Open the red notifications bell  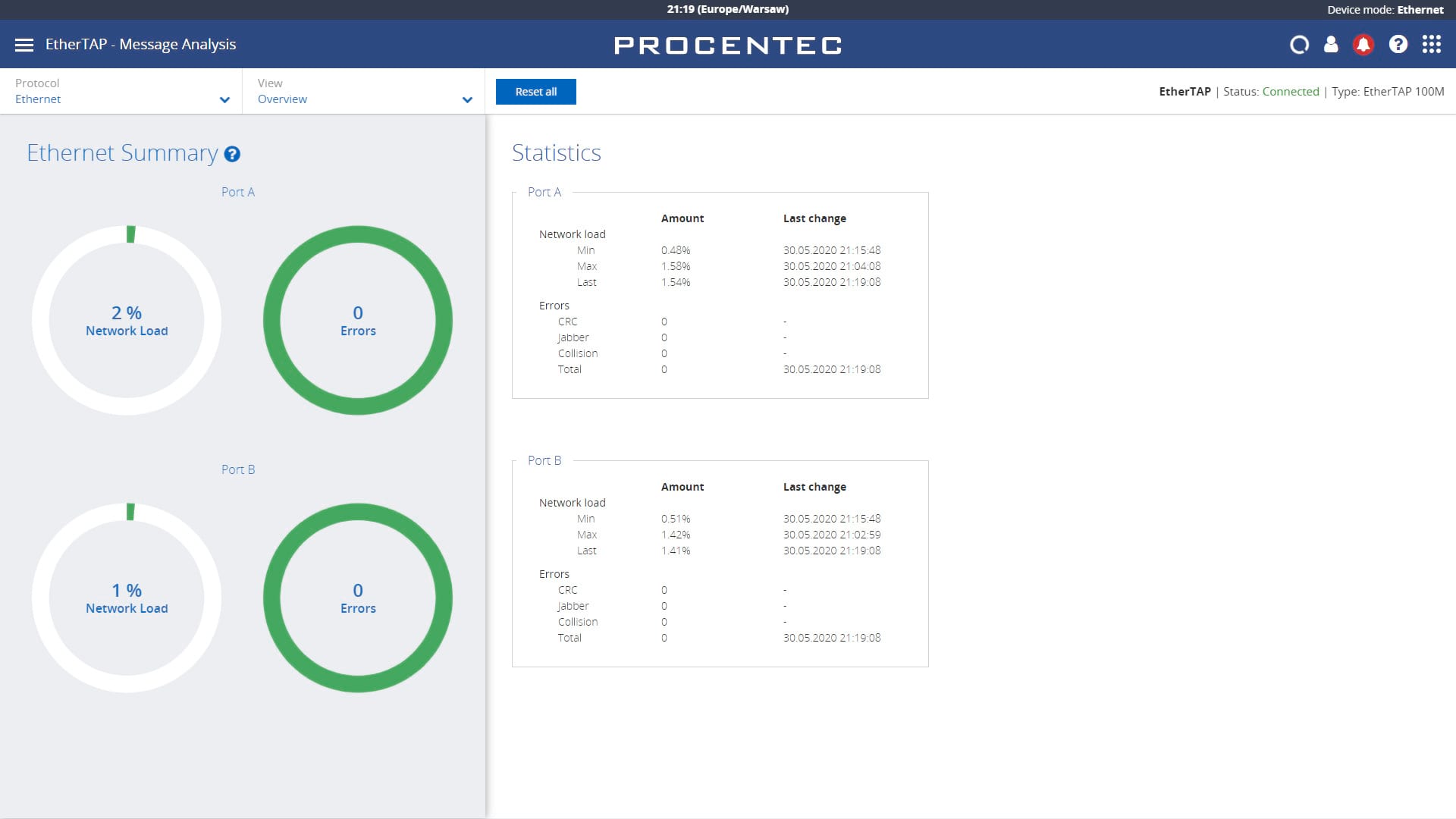(1363, 45)
